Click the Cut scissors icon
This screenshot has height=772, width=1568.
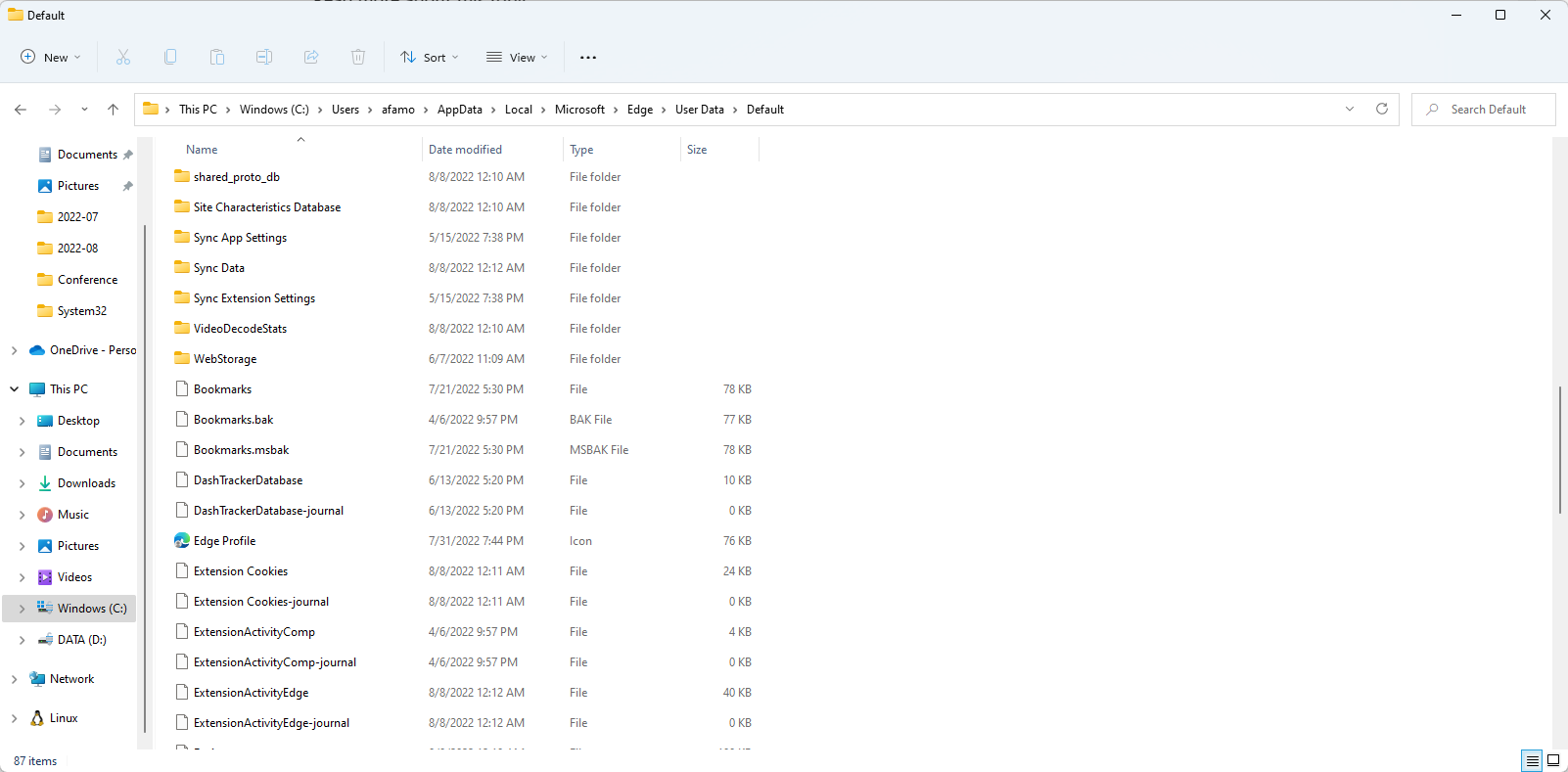pyautogui.click(x=123, y=57)
